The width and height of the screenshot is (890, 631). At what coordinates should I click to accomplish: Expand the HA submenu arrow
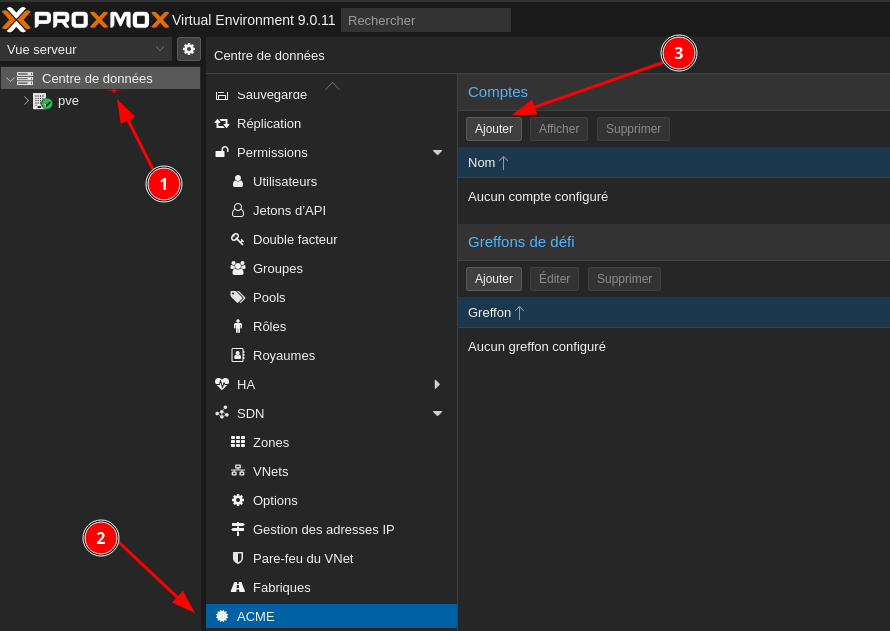(x=437, y=384)
